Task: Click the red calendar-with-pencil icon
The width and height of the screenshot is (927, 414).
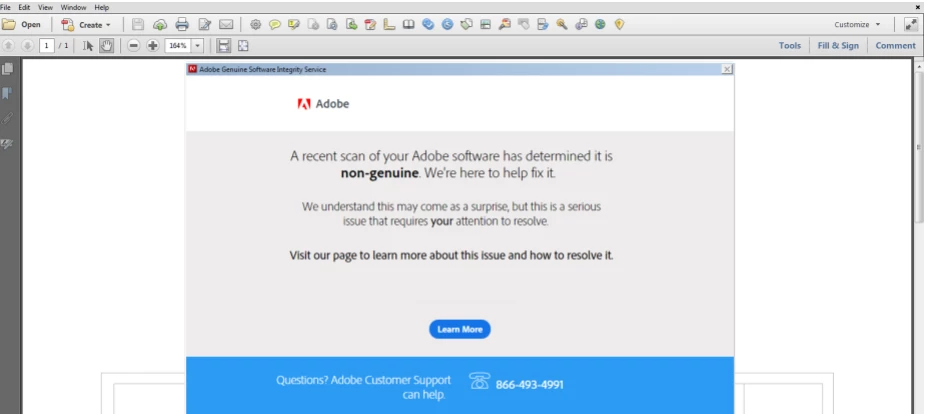Action: point(370,25)
